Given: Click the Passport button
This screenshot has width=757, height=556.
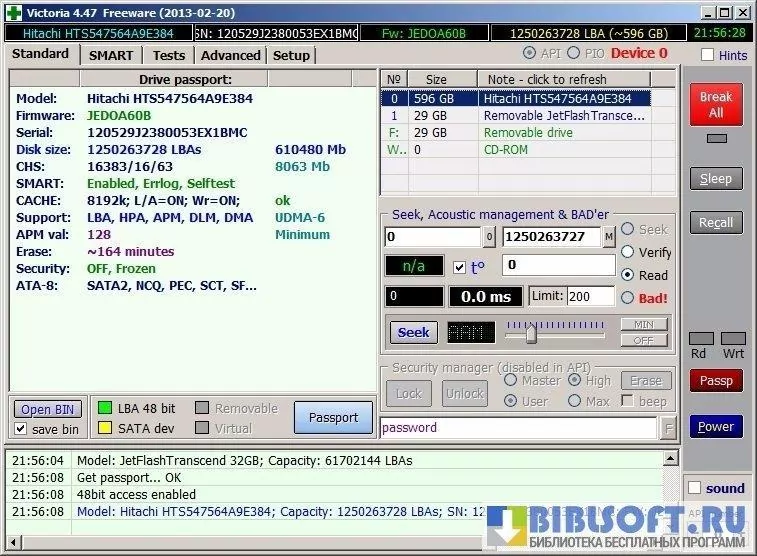Looking at the screenshot, I should pos(333,418).
